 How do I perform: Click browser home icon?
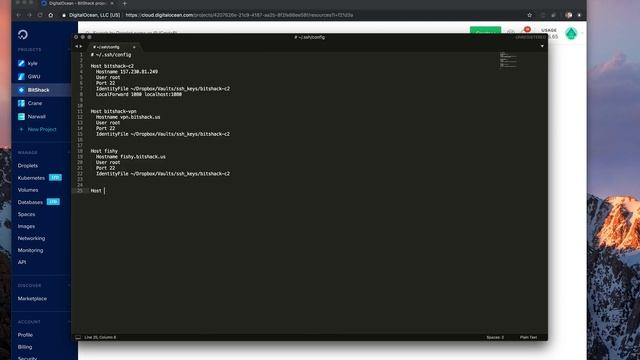[x=51, y=15]
